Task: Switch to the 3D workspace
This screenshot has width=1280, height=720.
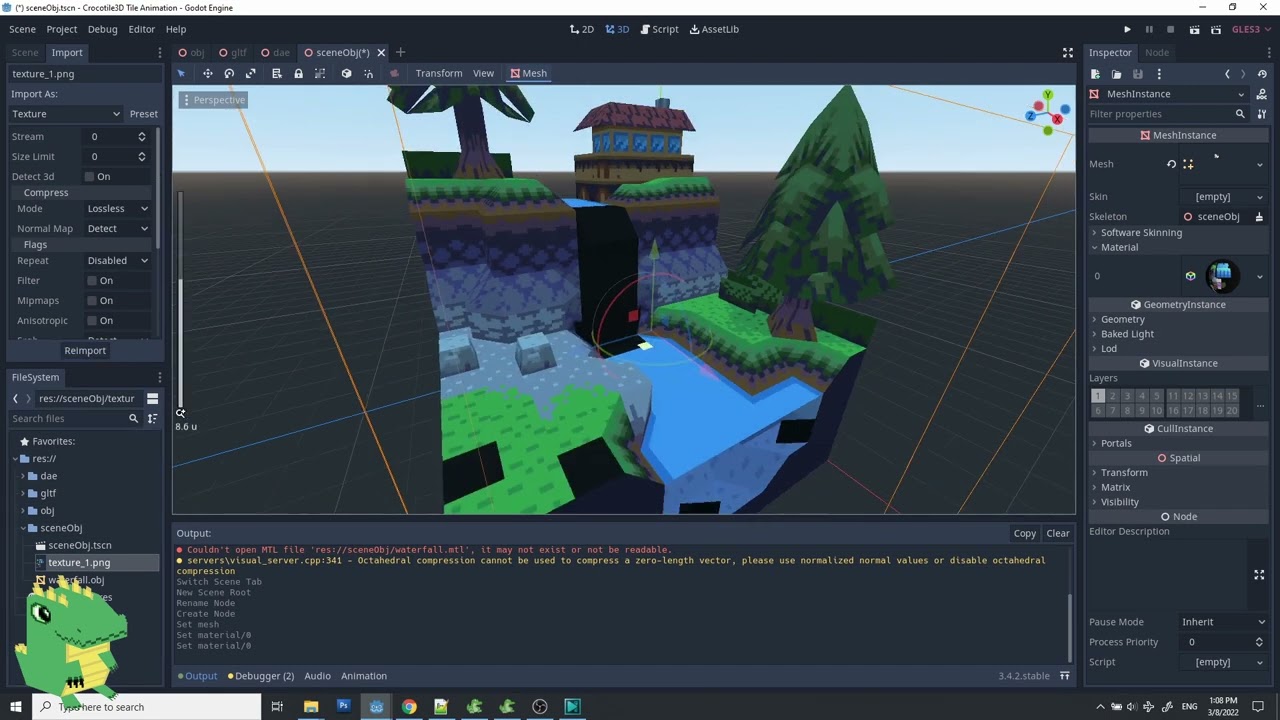Action: (x=617, y=29)
